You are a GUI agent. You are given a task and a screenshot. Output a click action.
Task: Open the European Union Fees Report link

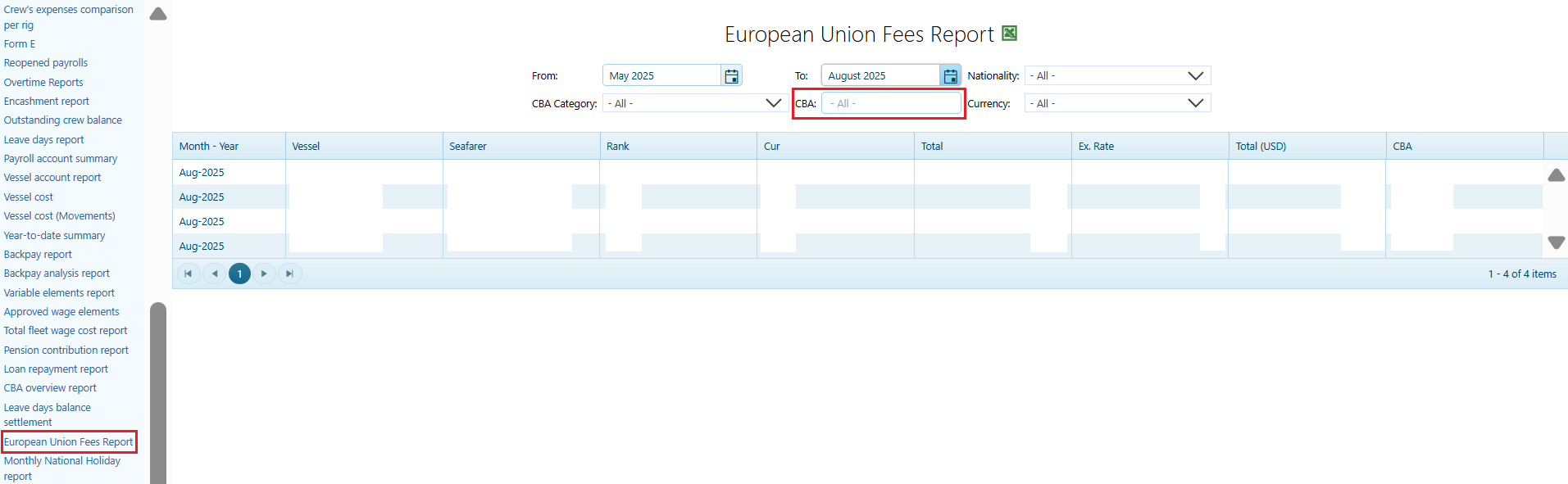click(x=69, y=442)
